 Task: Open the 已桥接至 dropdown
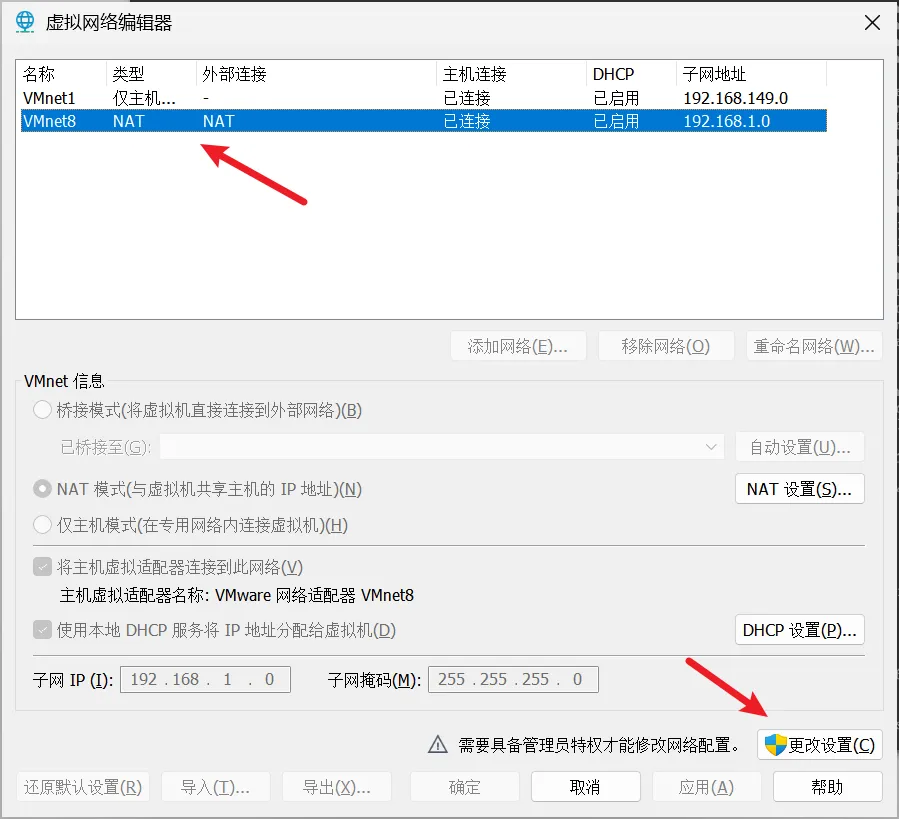[442, 447]
